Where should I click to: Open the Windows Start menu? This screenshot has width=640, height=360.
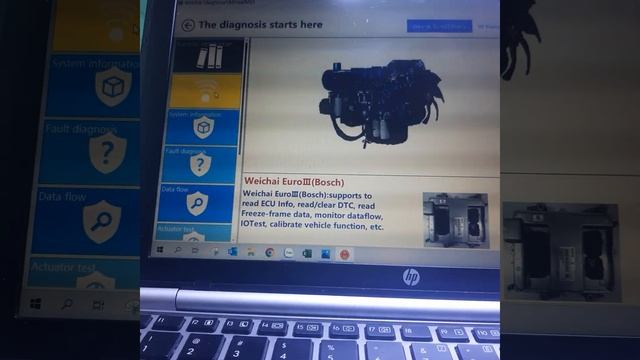pos(160,249)
